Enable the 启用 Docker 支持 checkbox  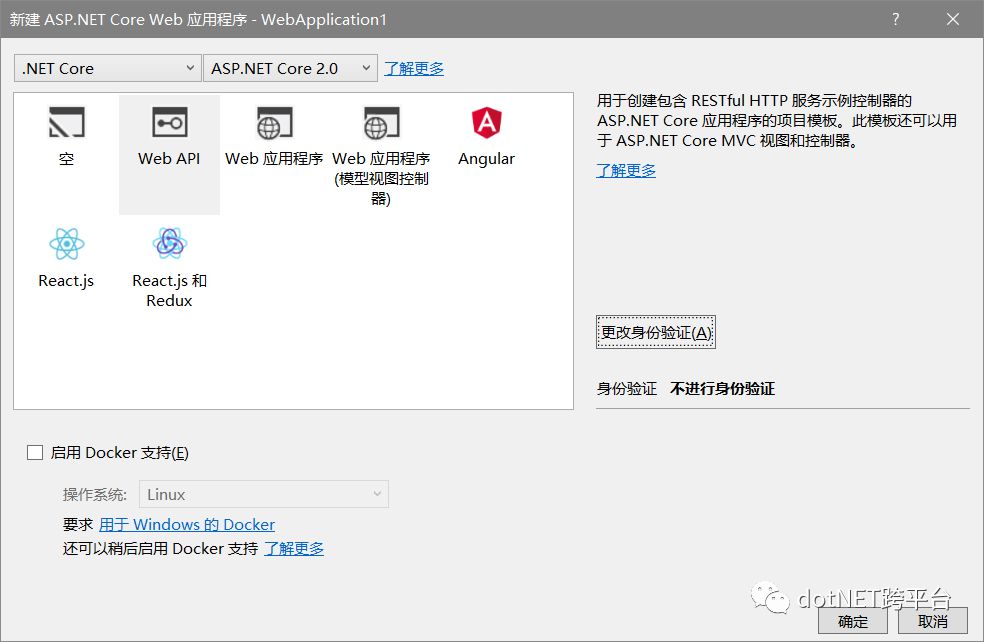click(x=35, y=452)
